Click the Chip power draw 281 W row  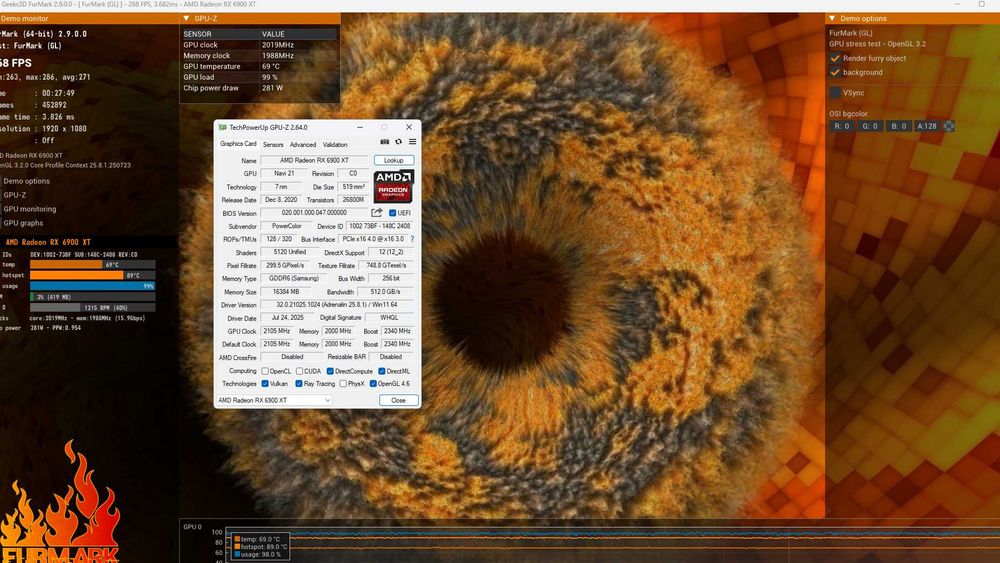[260, 88]
